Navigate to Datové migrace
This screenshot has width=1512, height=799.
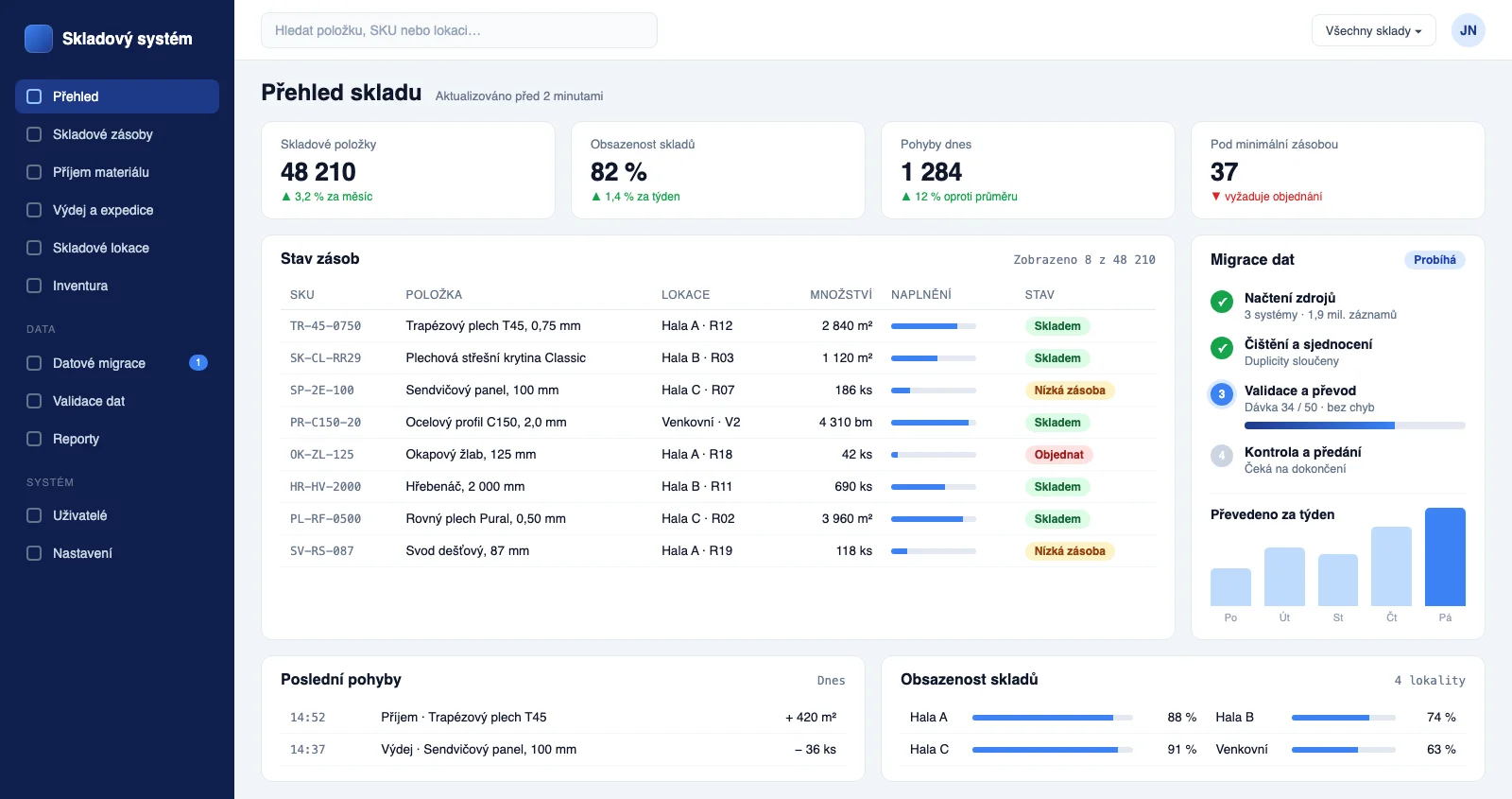tap(117, 363)
